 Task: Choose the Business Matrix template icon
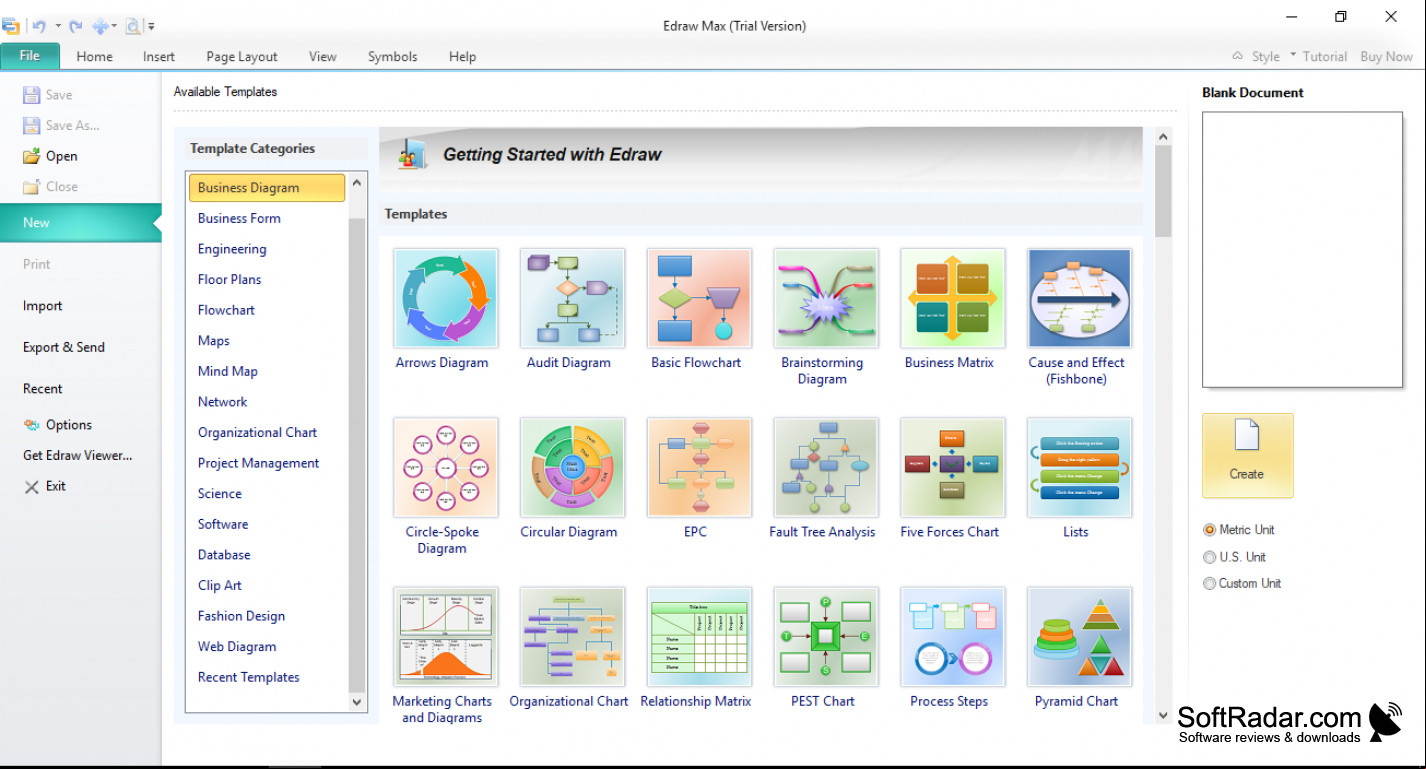(952, 298)
